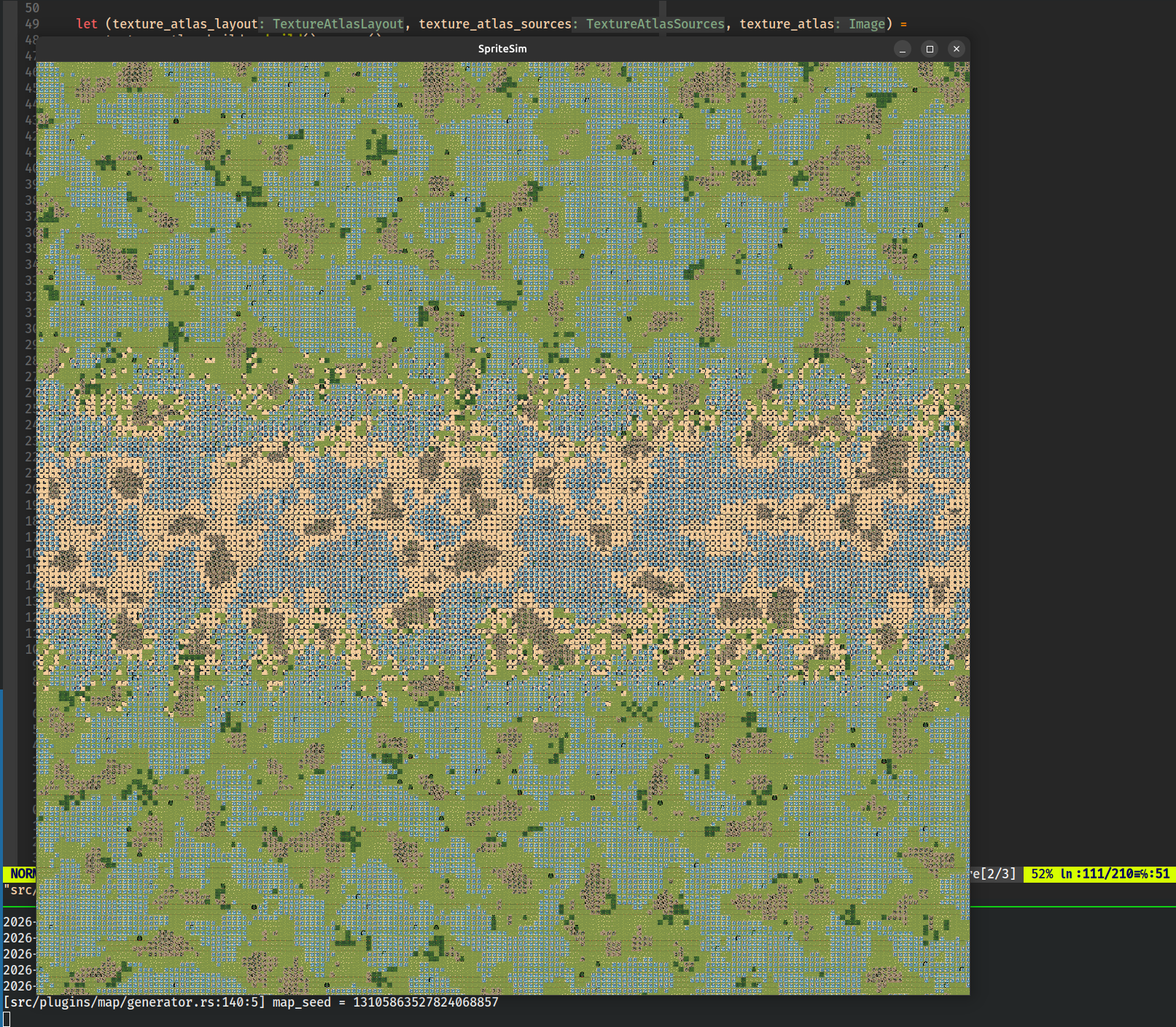This screenshot has width=1176, height=1027.
Task: Click the 52% file position indicator
Action: pos(1042,874)
